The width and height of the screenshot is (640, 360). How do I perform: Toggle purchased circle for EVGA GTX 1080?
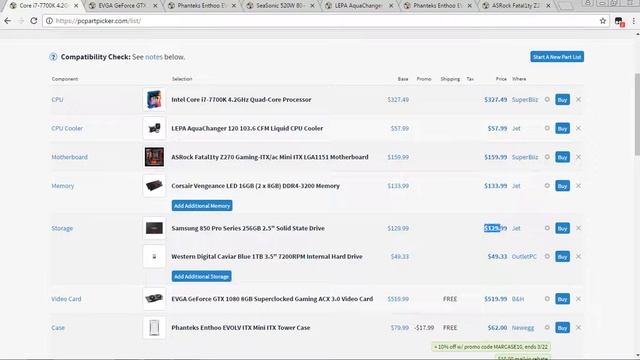click(x=547, y=299)
